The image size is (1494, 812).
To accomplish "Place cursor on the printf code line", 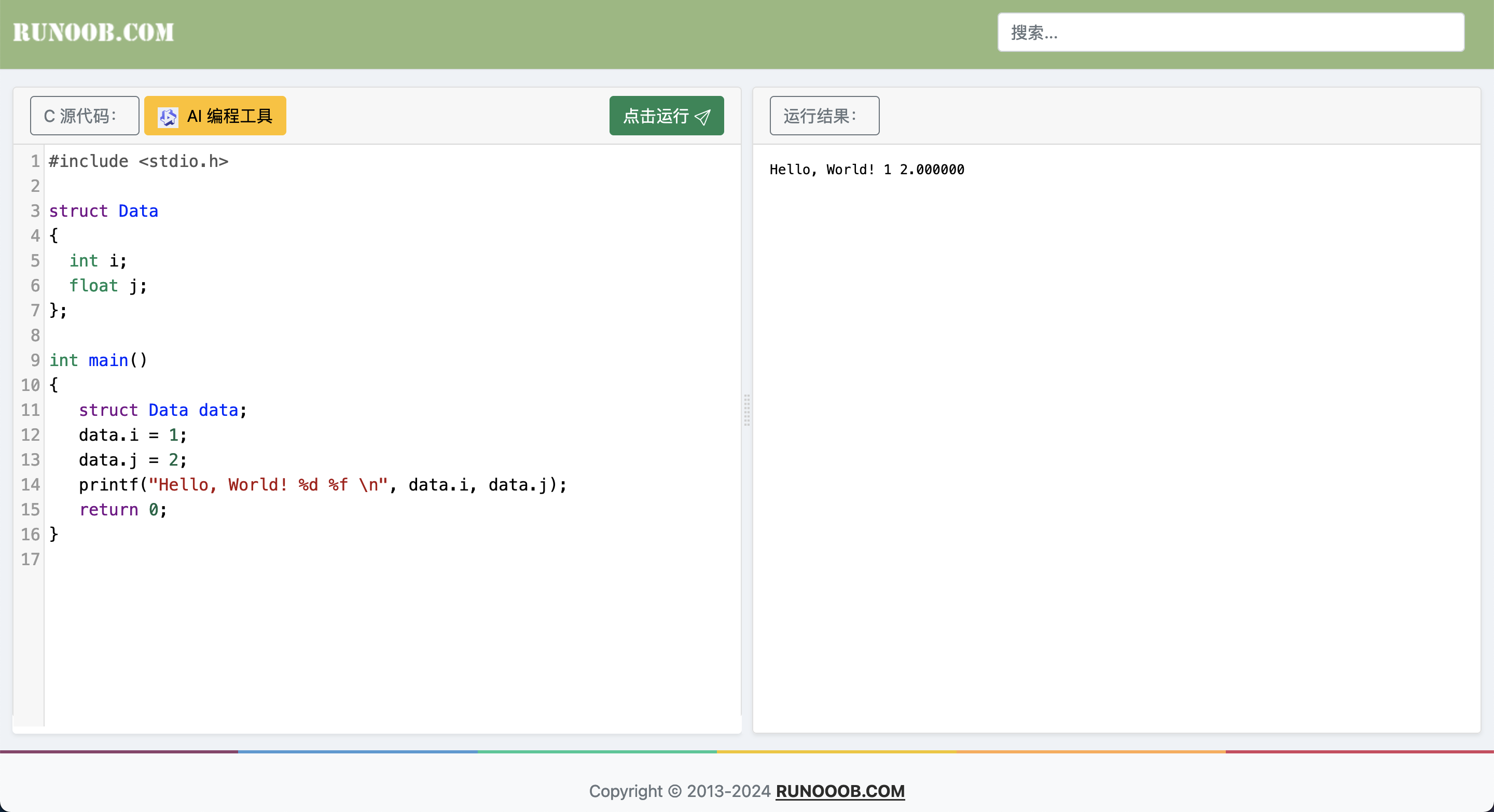I will pos(323,484).
